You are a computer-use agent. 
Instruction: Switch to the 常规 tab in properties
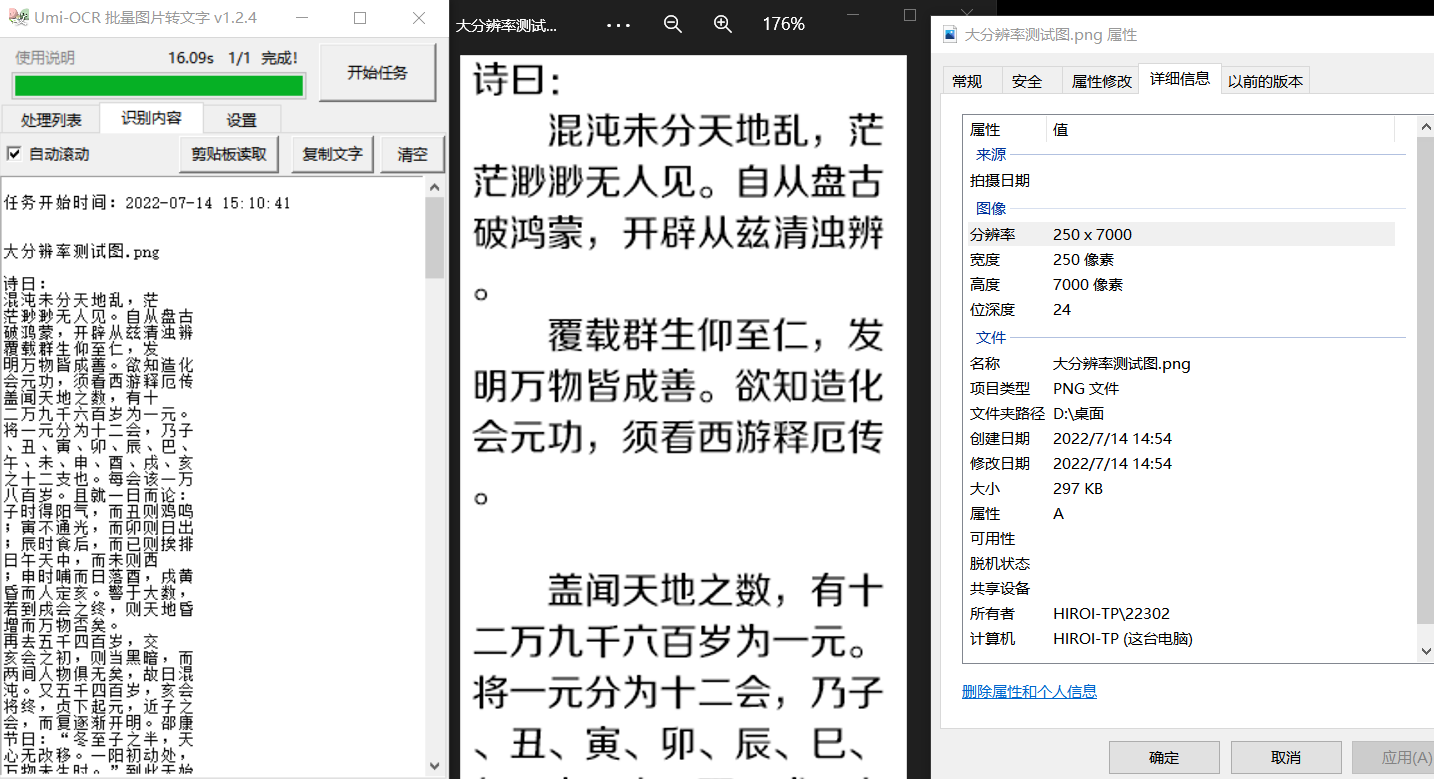tap(969, 80)
